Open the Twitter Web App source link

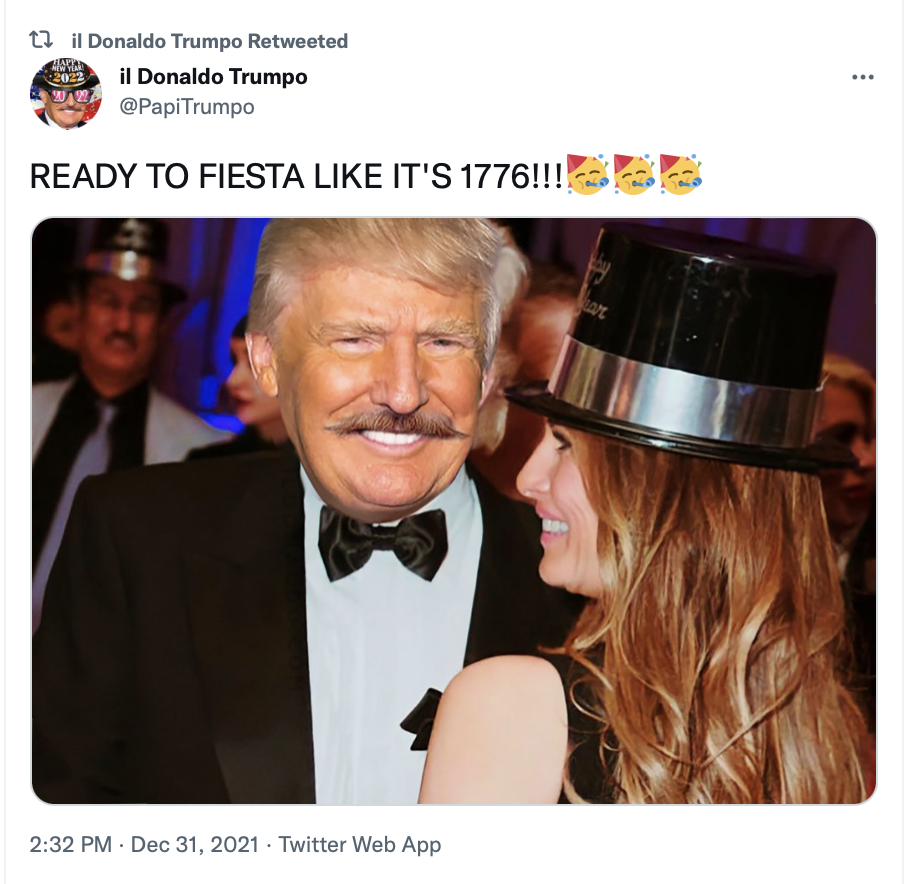tap(360, 845)
